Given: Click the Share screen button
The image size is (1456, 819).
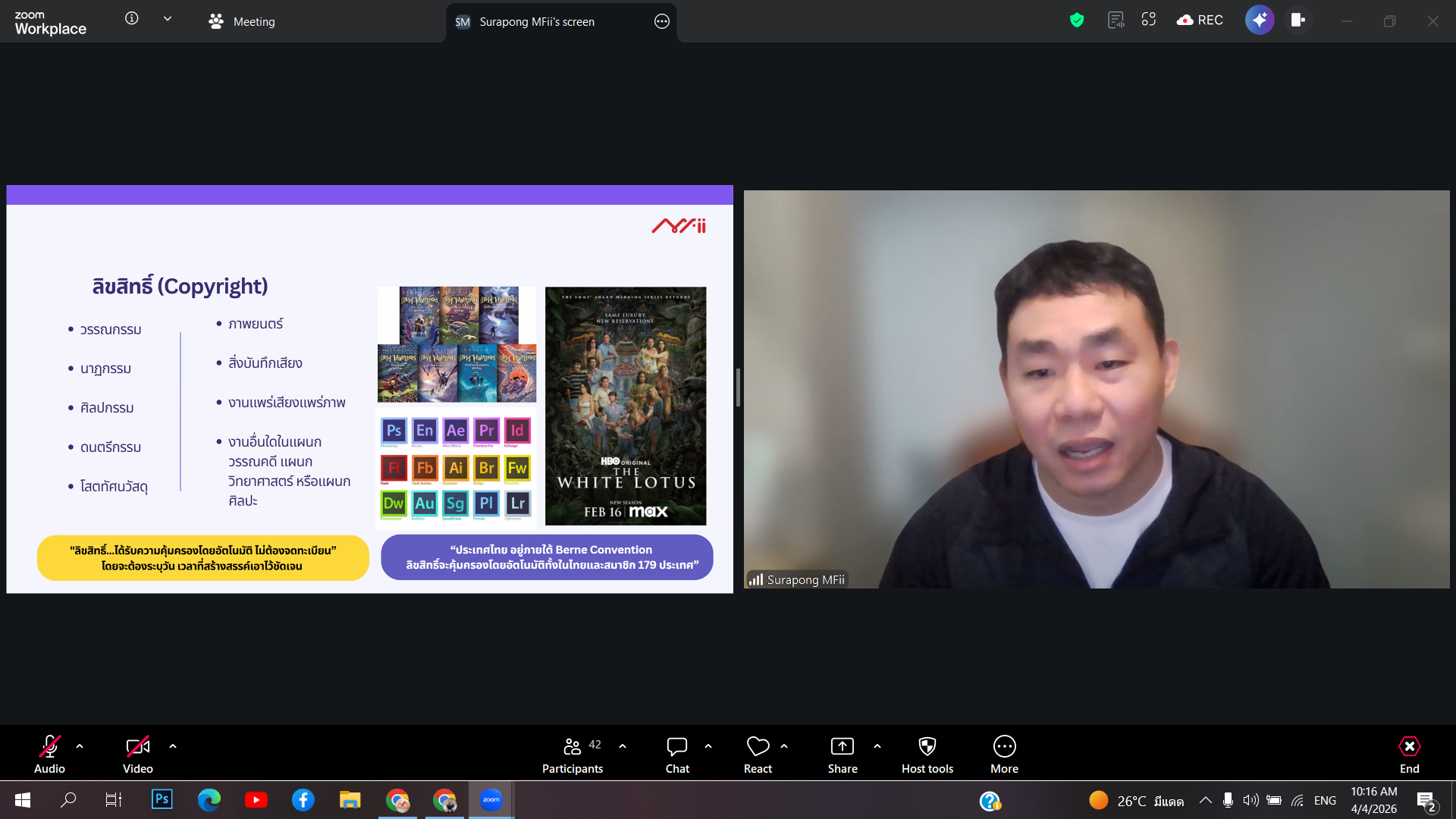Looking at the screenshot, I should click(843, 755).
